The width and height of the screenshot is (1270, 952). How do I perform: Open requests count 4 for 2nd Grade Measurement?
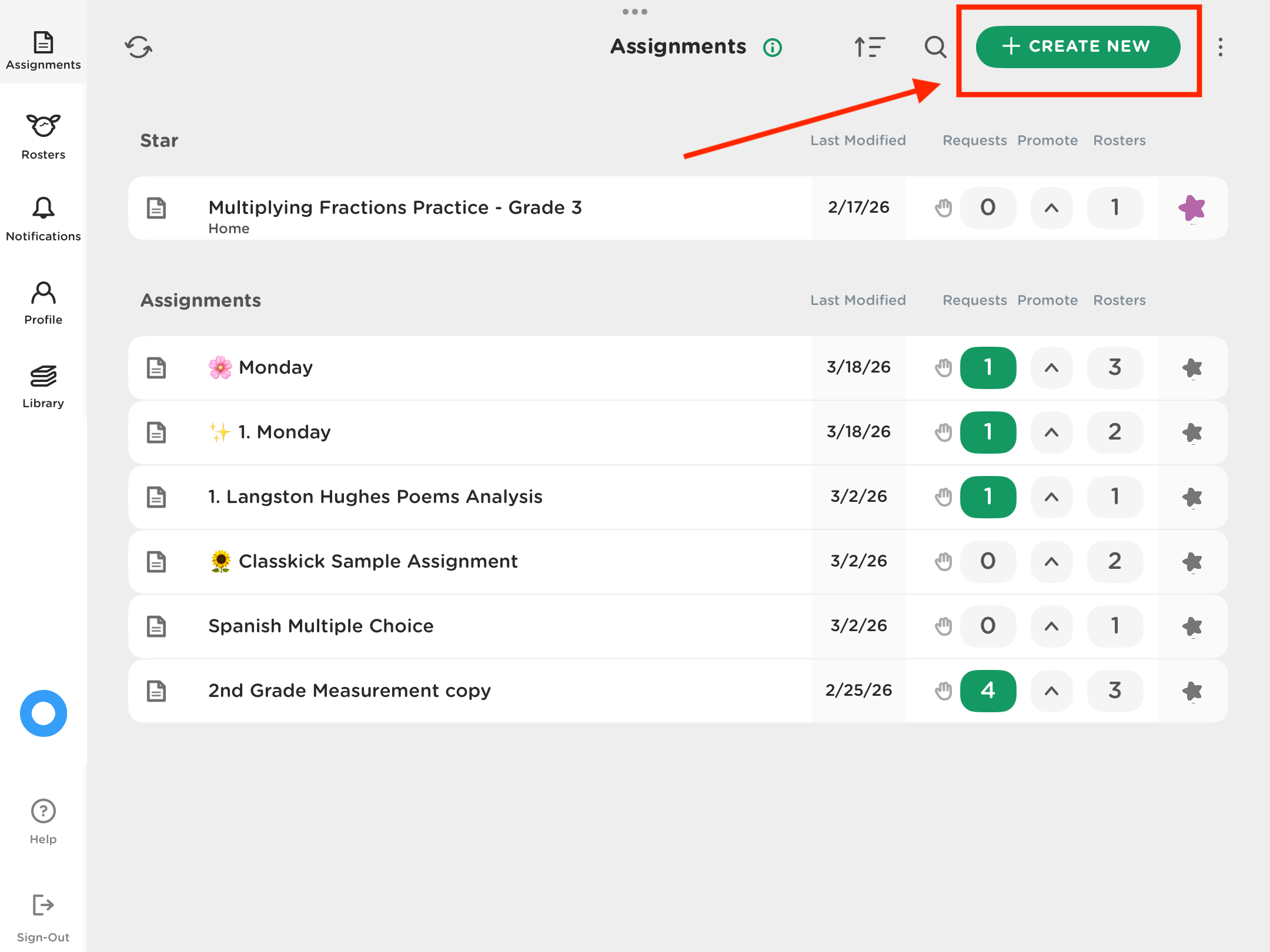pos(988,691)
